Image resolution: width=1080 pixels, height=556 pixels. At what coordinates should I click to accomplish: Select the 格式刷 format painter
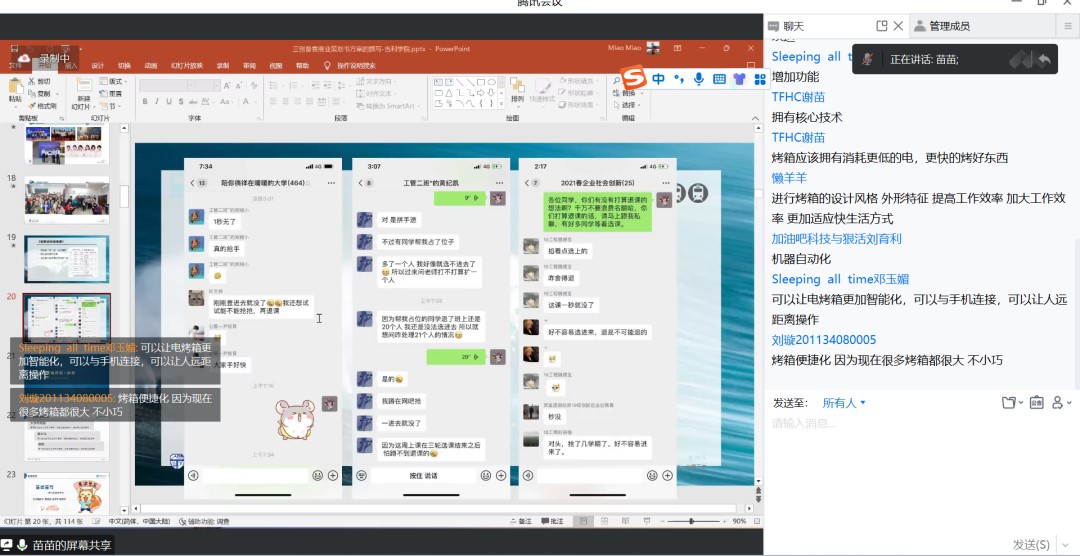[x=43, y=106]
